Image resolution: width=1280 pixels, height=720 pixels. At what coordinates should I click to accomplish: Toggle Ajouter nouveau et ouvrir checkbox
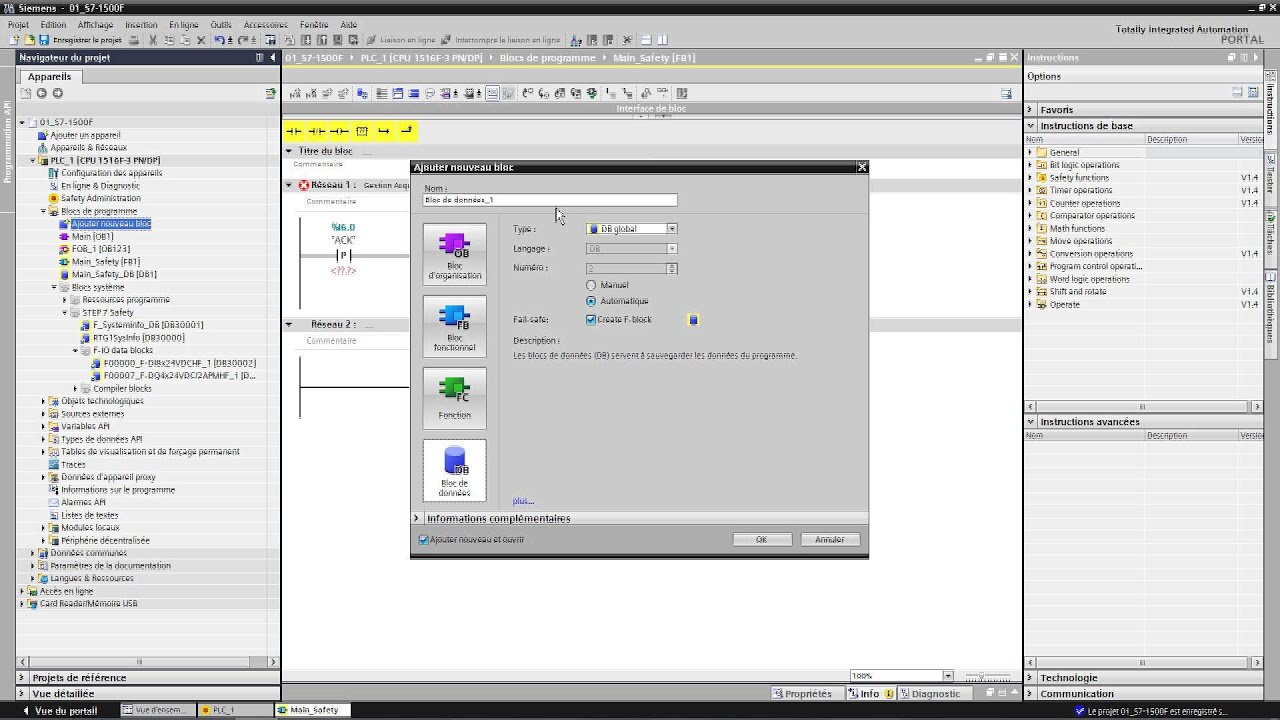tap(424, 540)
